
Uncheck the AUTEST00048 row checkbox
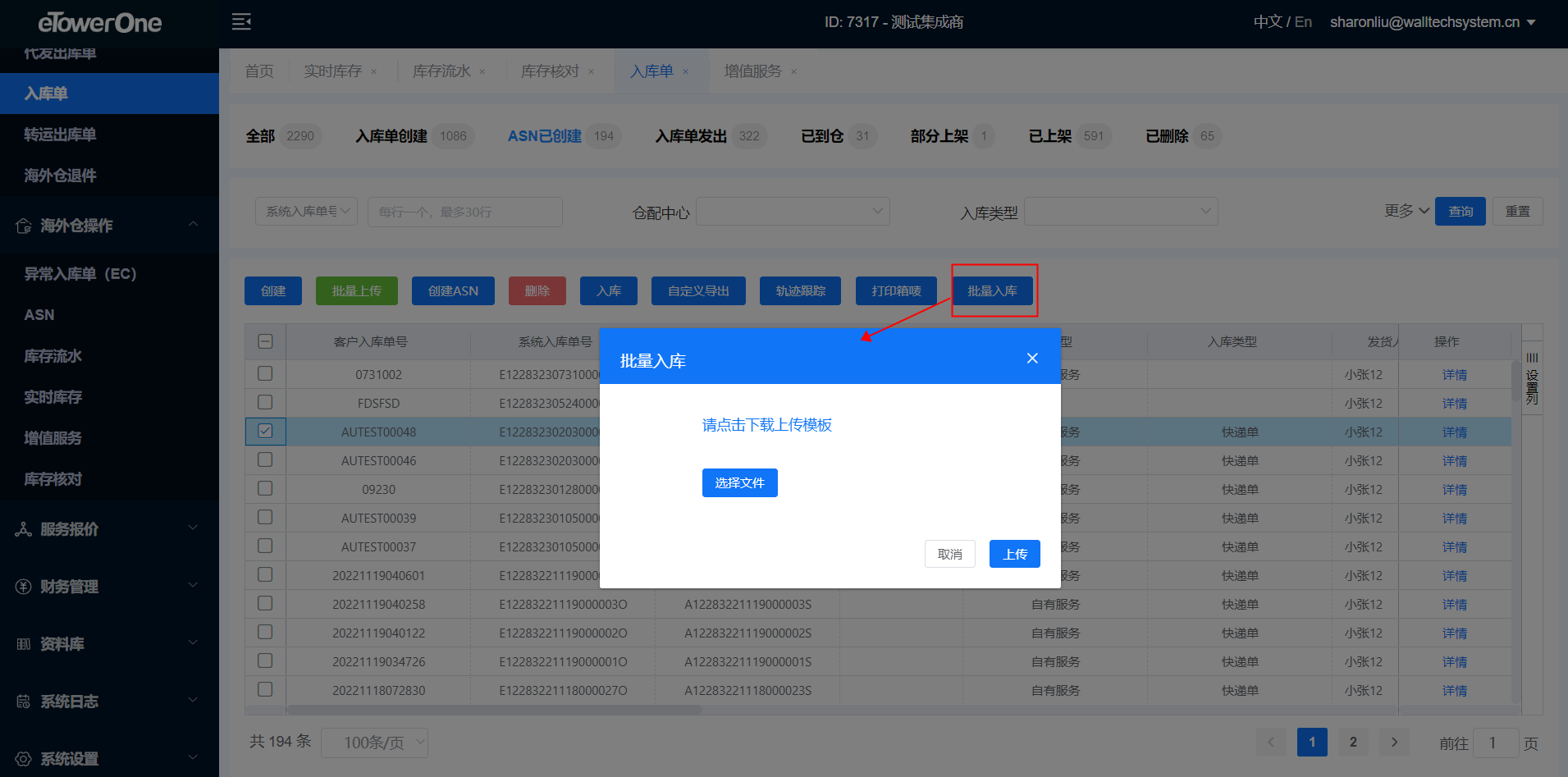tap(265, 431)
